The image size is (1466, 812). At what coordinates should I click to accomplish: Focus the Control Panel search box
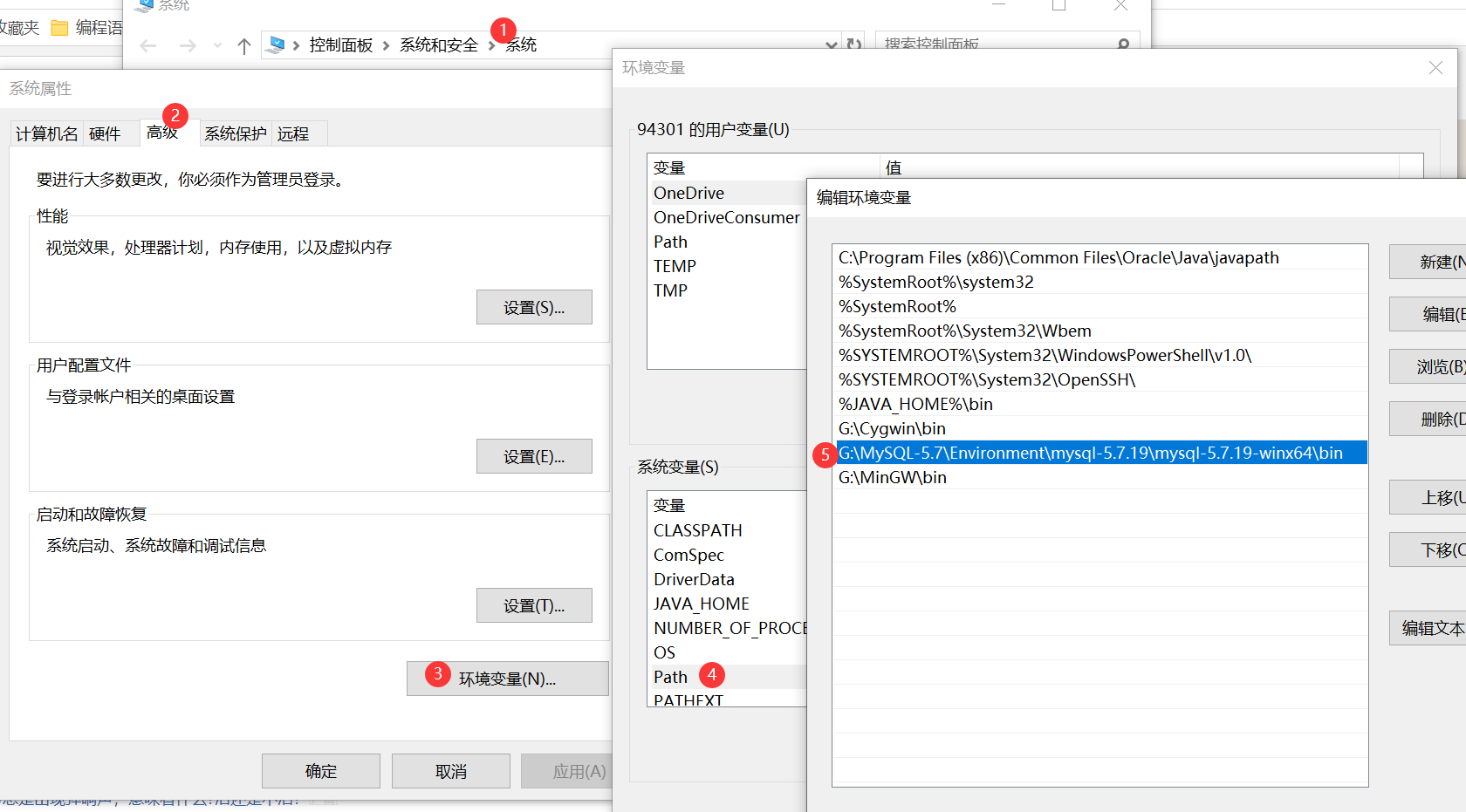[1007, 44]
